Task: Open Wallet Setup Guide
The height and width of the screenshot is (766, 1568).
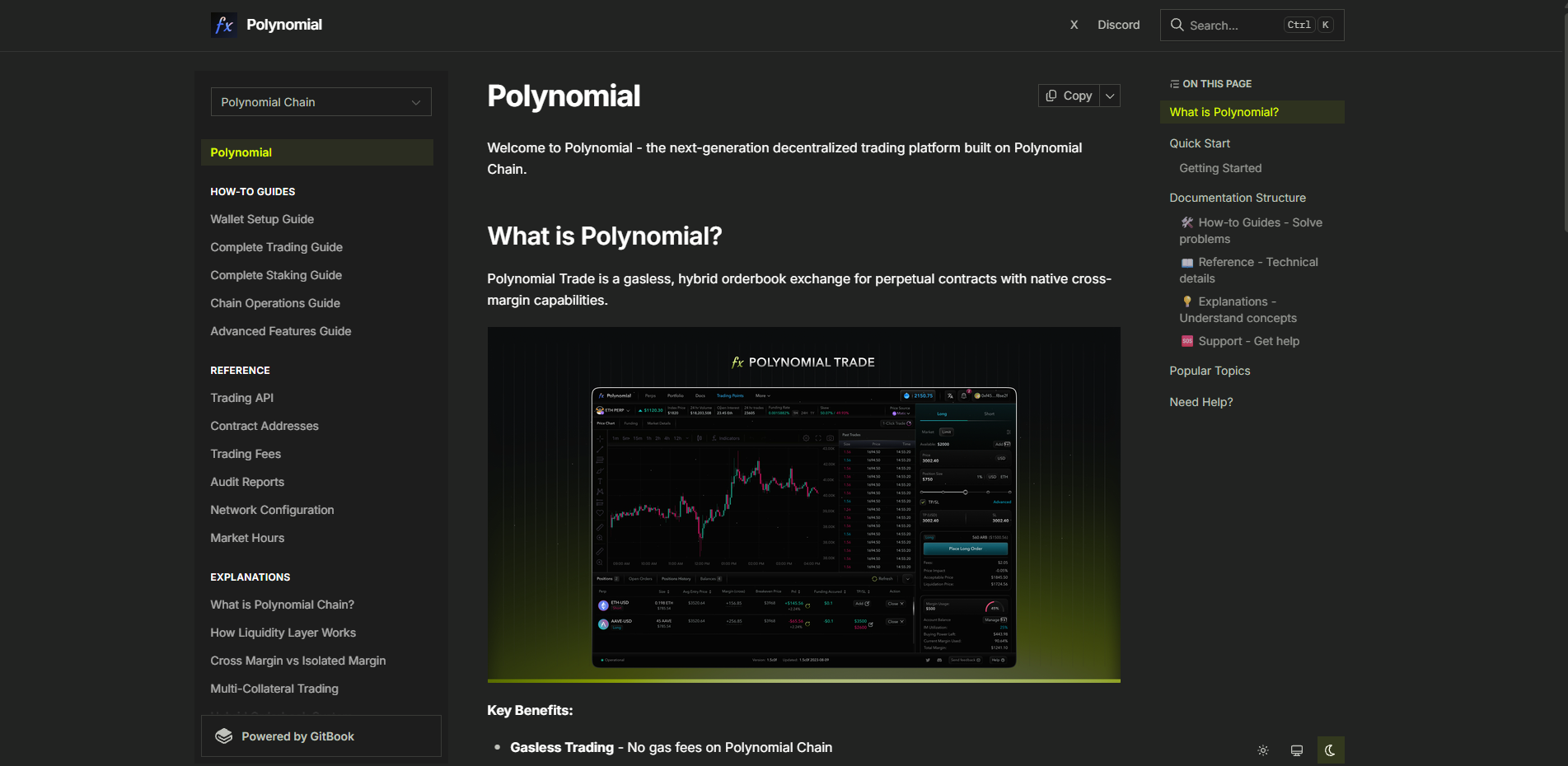Action: tap(262, 219)
